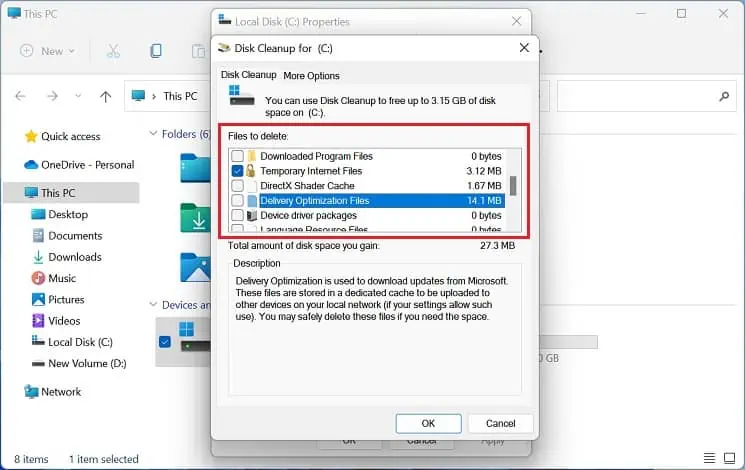
Task: Click This PC in the address bar
Action: [x=180, y=96]
